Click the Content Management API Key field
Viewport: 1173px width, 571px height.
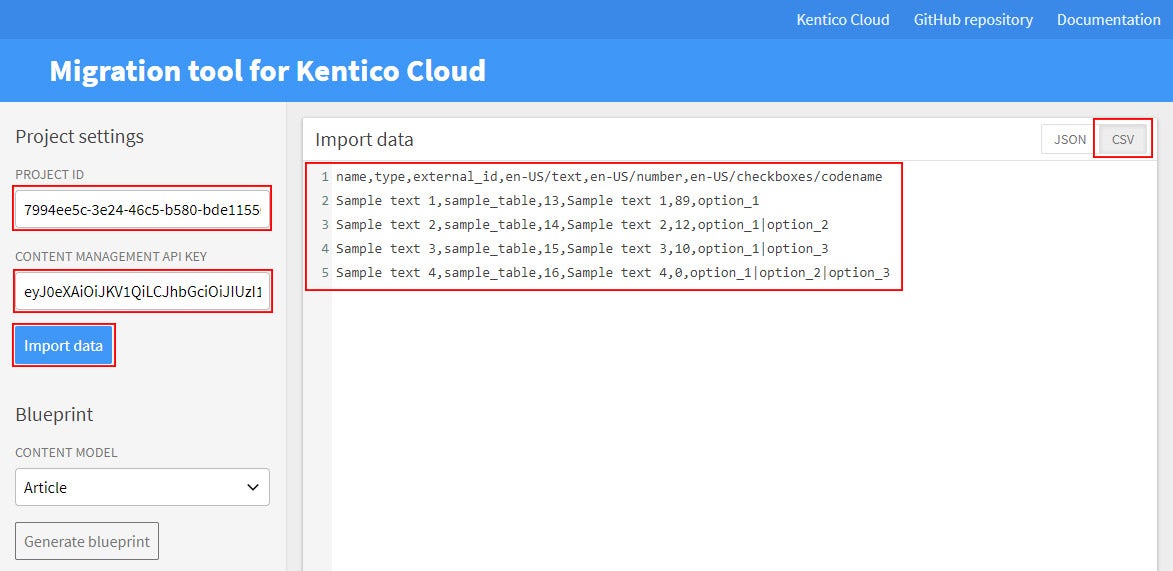tap(142, 291)
